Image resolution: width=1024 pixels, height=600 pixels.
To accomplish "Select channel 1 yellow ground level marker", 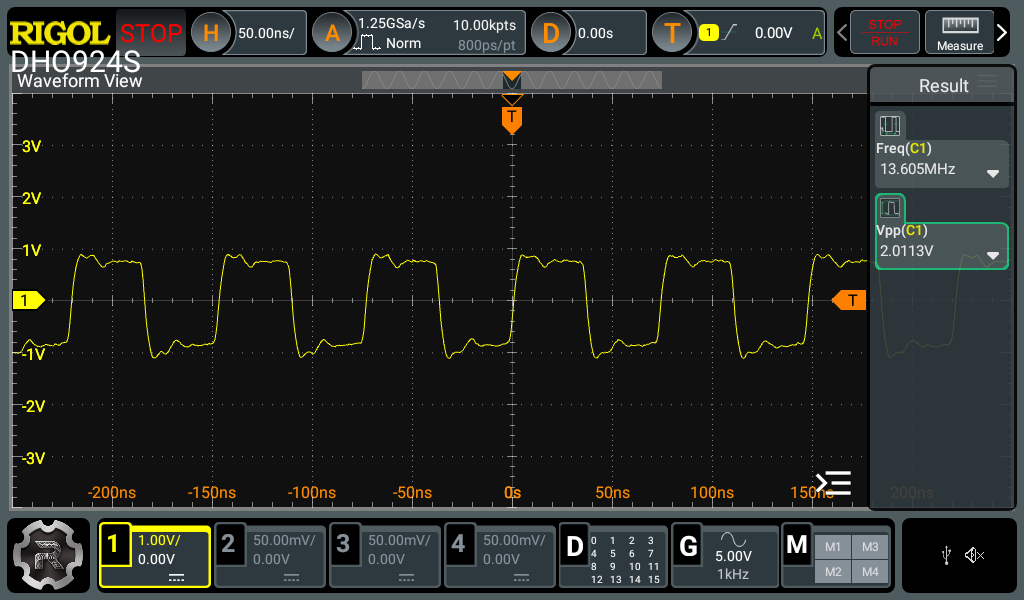I will coord(29,300).
